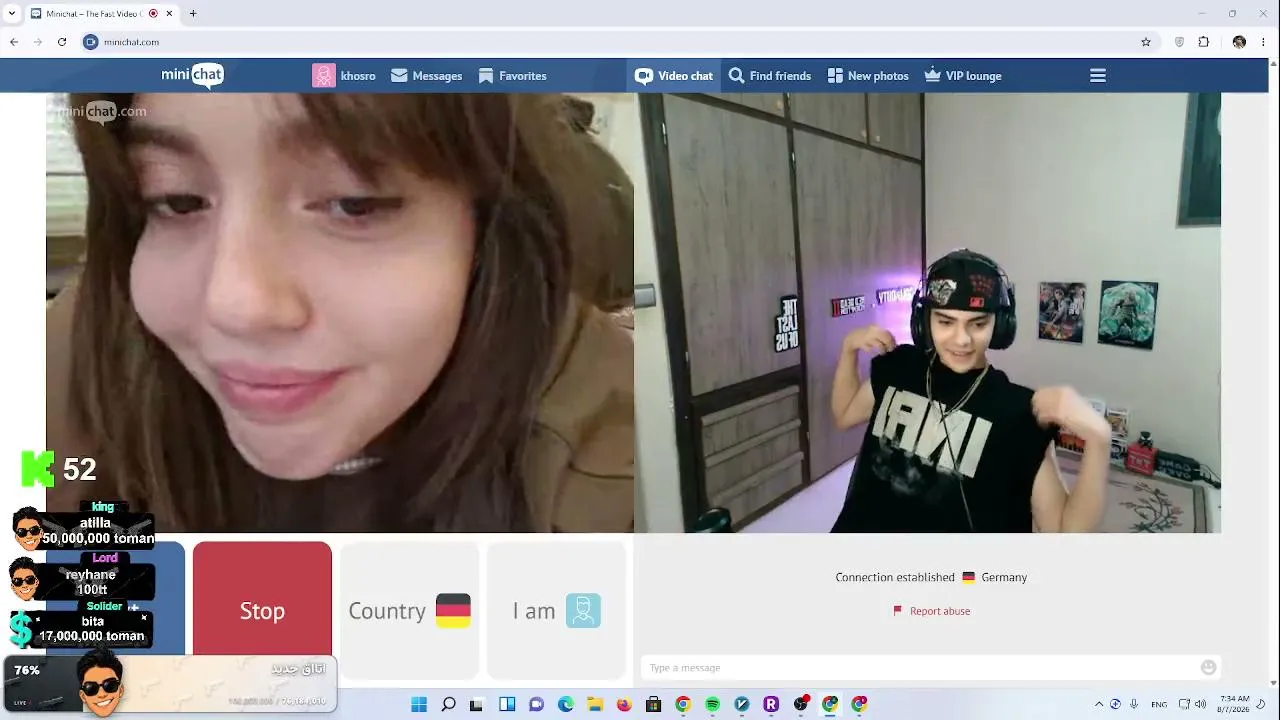
Task: Open the Chrome three-dot menu
Action: tap(1264, 42)
